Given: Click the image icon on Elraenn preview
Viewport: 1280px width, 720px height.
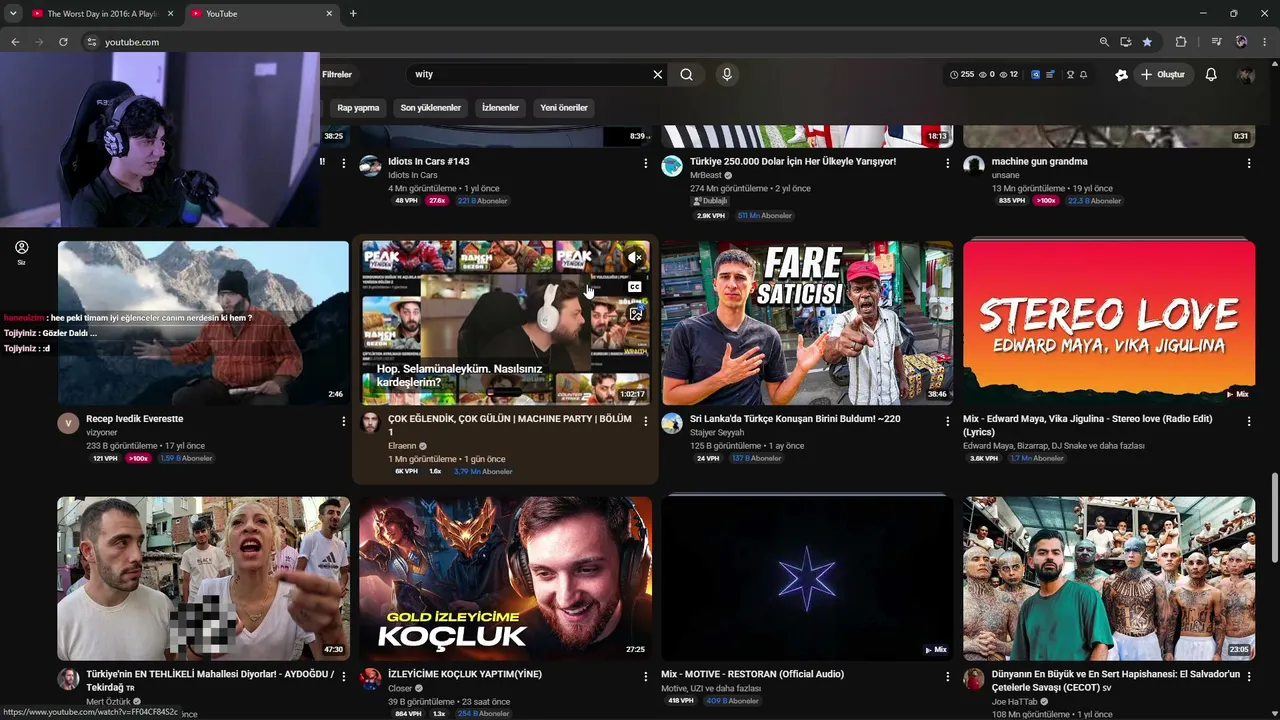Looking at the screenshot, I should 635,315.
